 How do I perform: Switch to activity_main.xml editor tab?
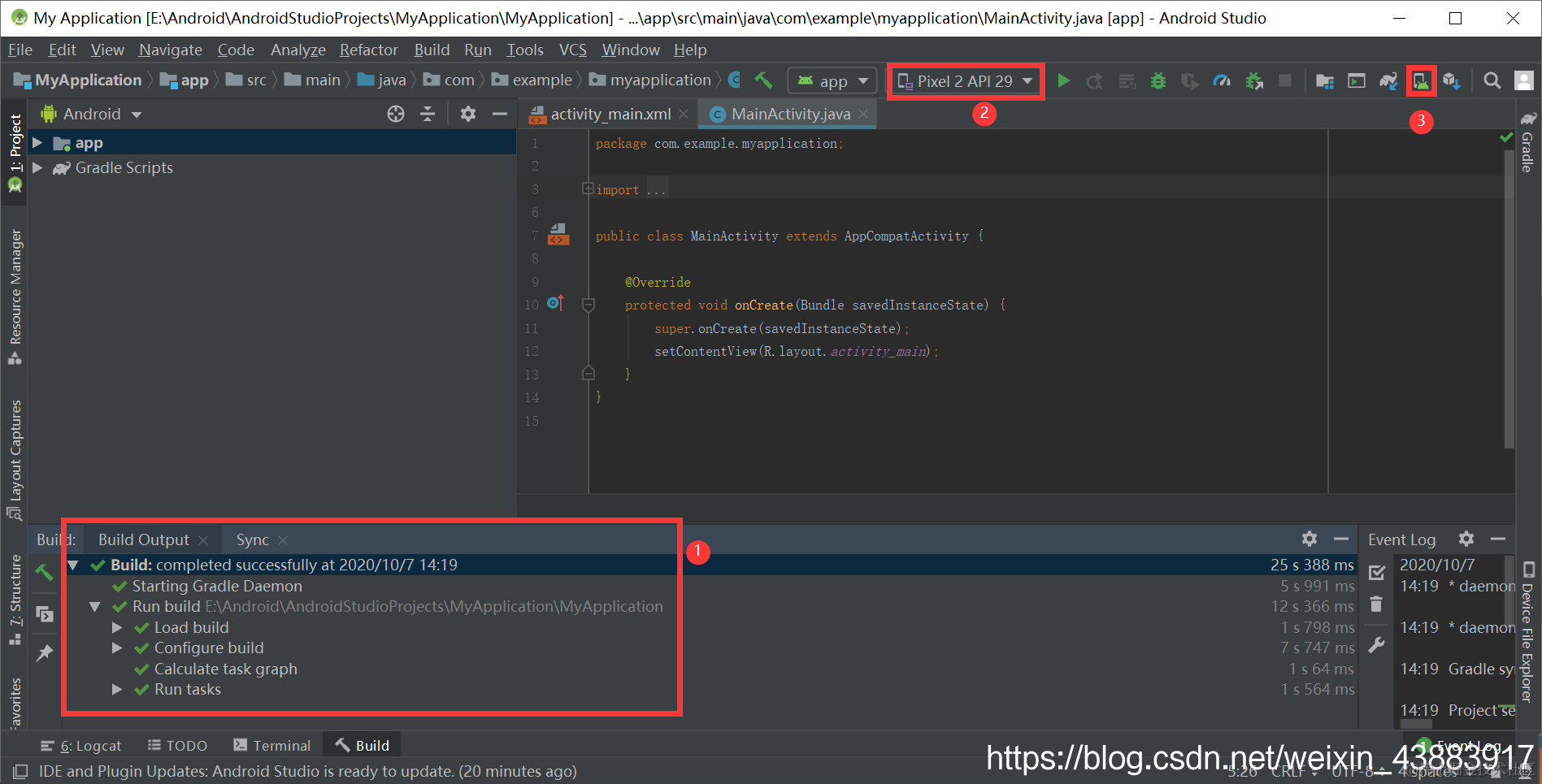coord(610,114)
